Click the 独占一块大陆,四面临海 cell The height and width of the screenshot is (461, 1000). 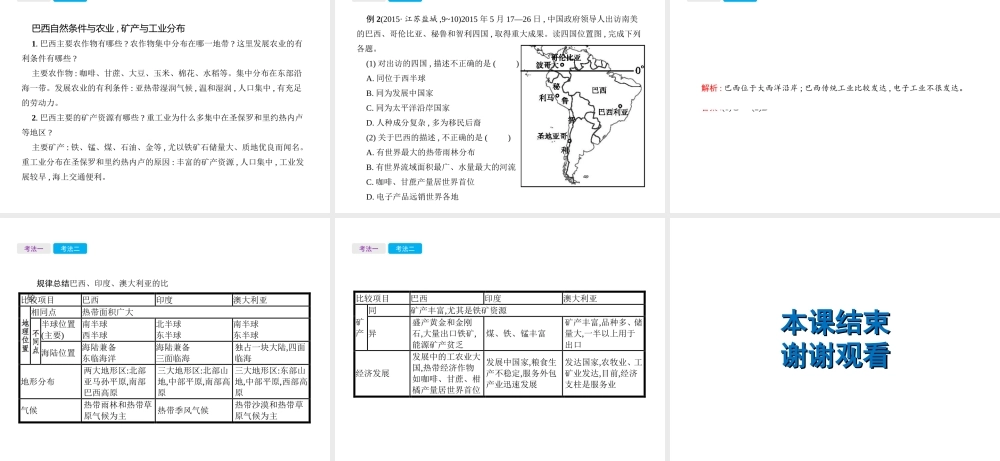(270, 353)
